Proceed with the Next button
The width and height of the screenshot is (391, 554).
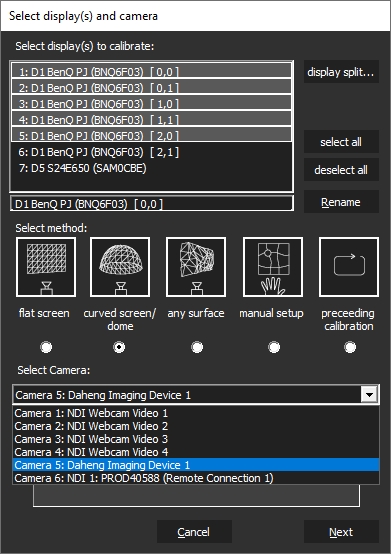tap(341, 532)
